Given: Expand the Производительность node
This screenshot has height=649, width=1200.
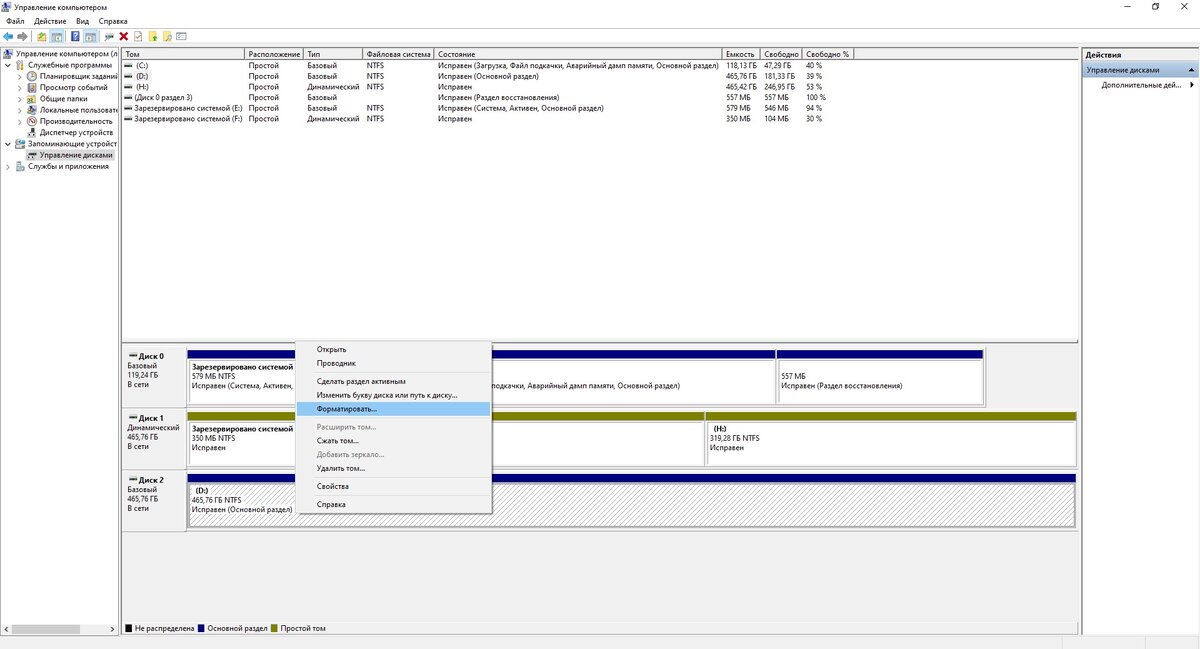Looking at the screenshot, I should [20, 121].
